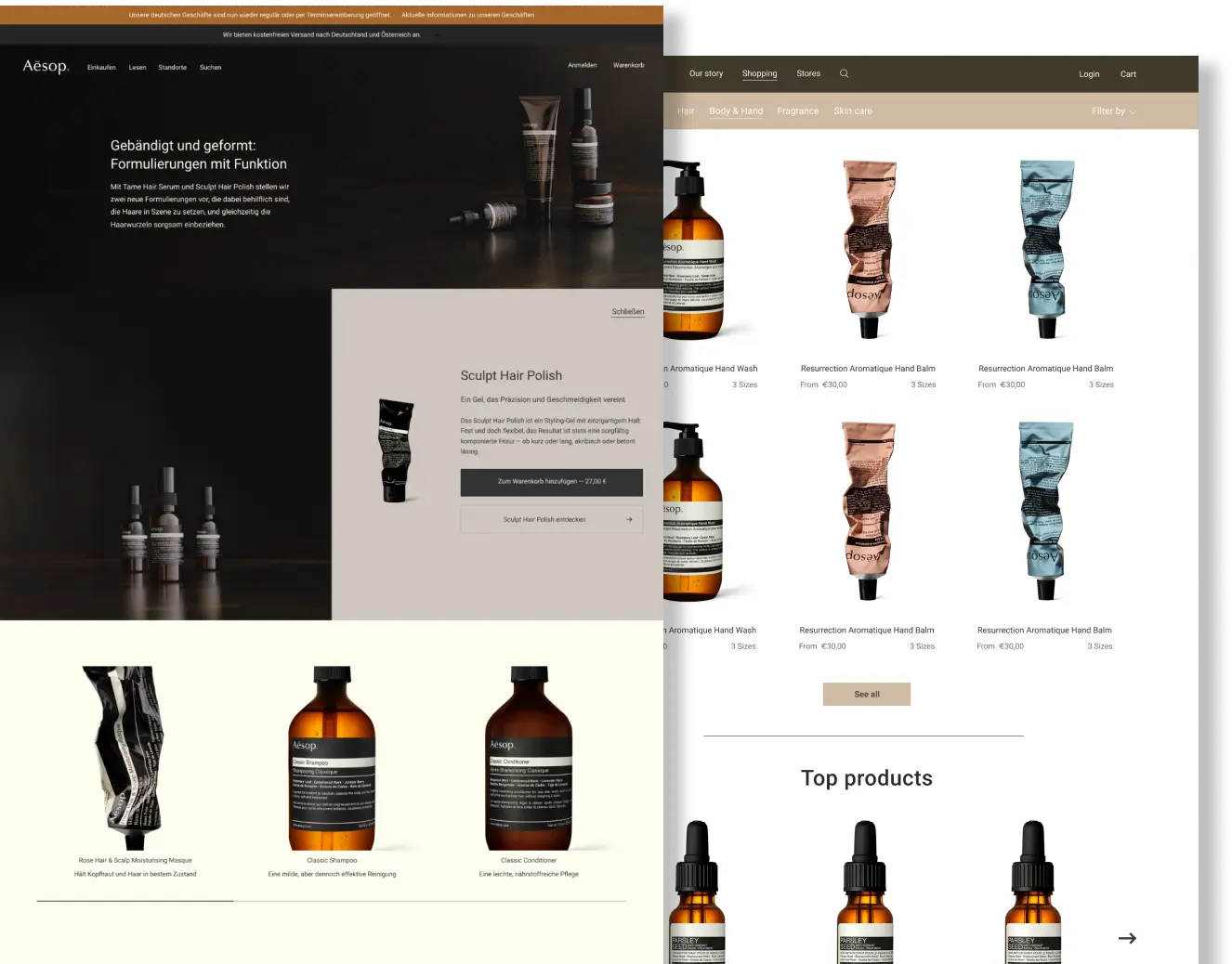Image resolution: width=1232 pixels, height=964 pixels.
Task: Open the Cart link
Action: coord(1128,74)
